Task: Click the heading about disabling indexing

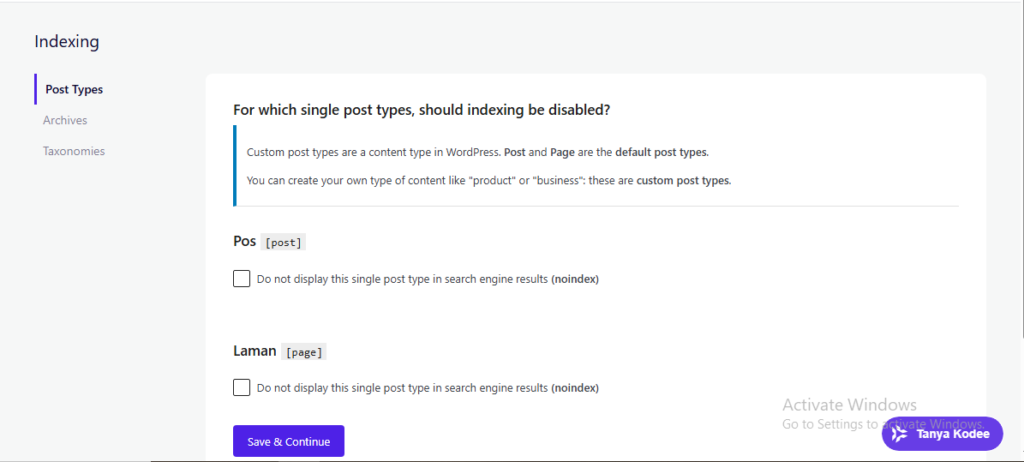Action: click(422, 110)
